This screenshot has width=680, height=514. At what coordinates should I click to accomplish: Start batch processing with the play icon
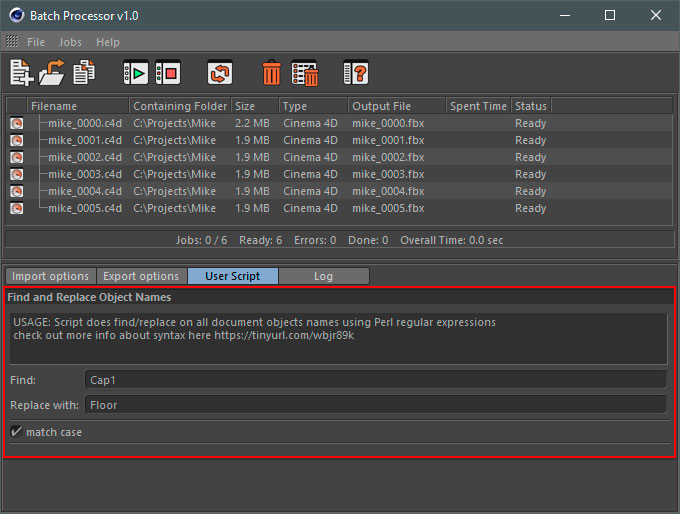click(136, 73)
